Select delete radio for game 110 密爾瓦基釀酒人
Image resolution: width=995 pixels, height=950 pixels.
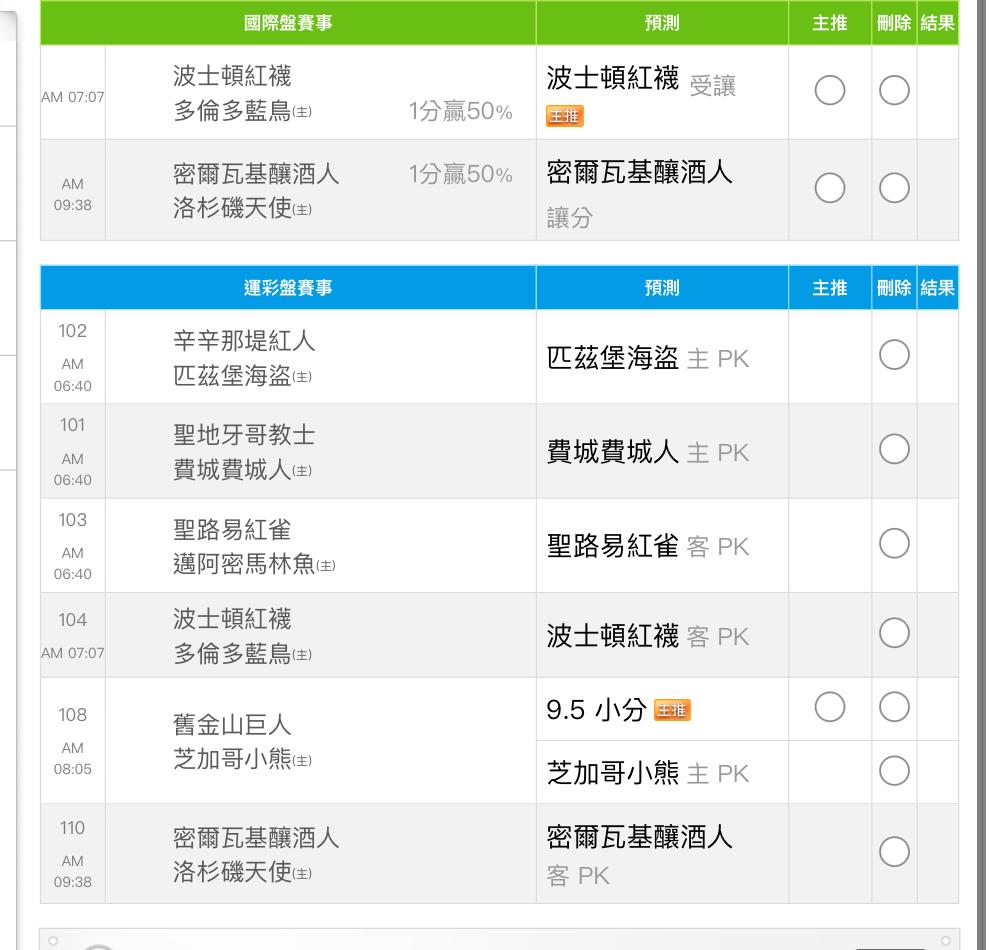[894, 851]
